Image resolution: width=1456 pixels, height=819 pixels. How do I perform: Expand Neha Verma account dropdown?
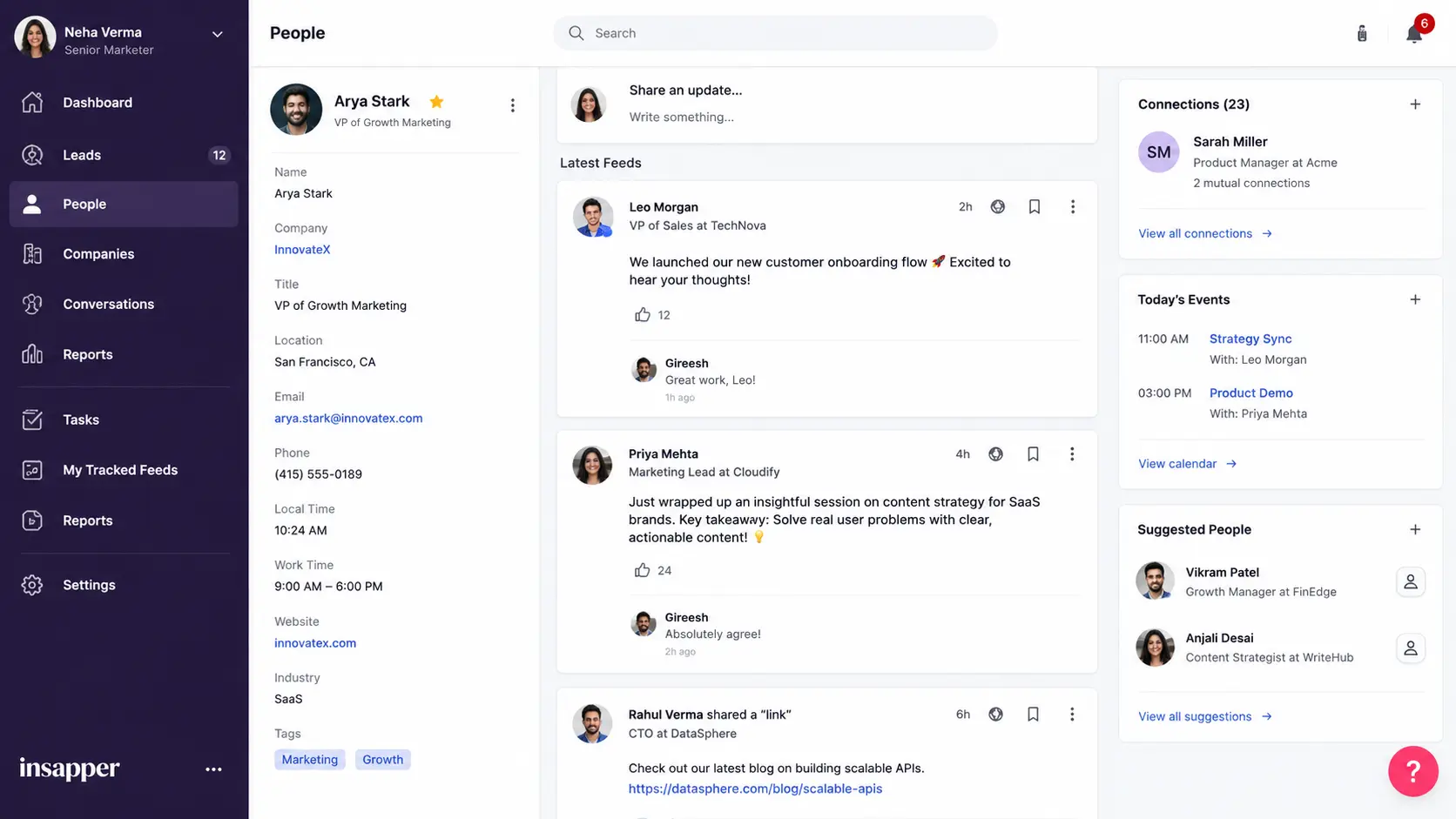pyautogui.click(x=218, y=34)
